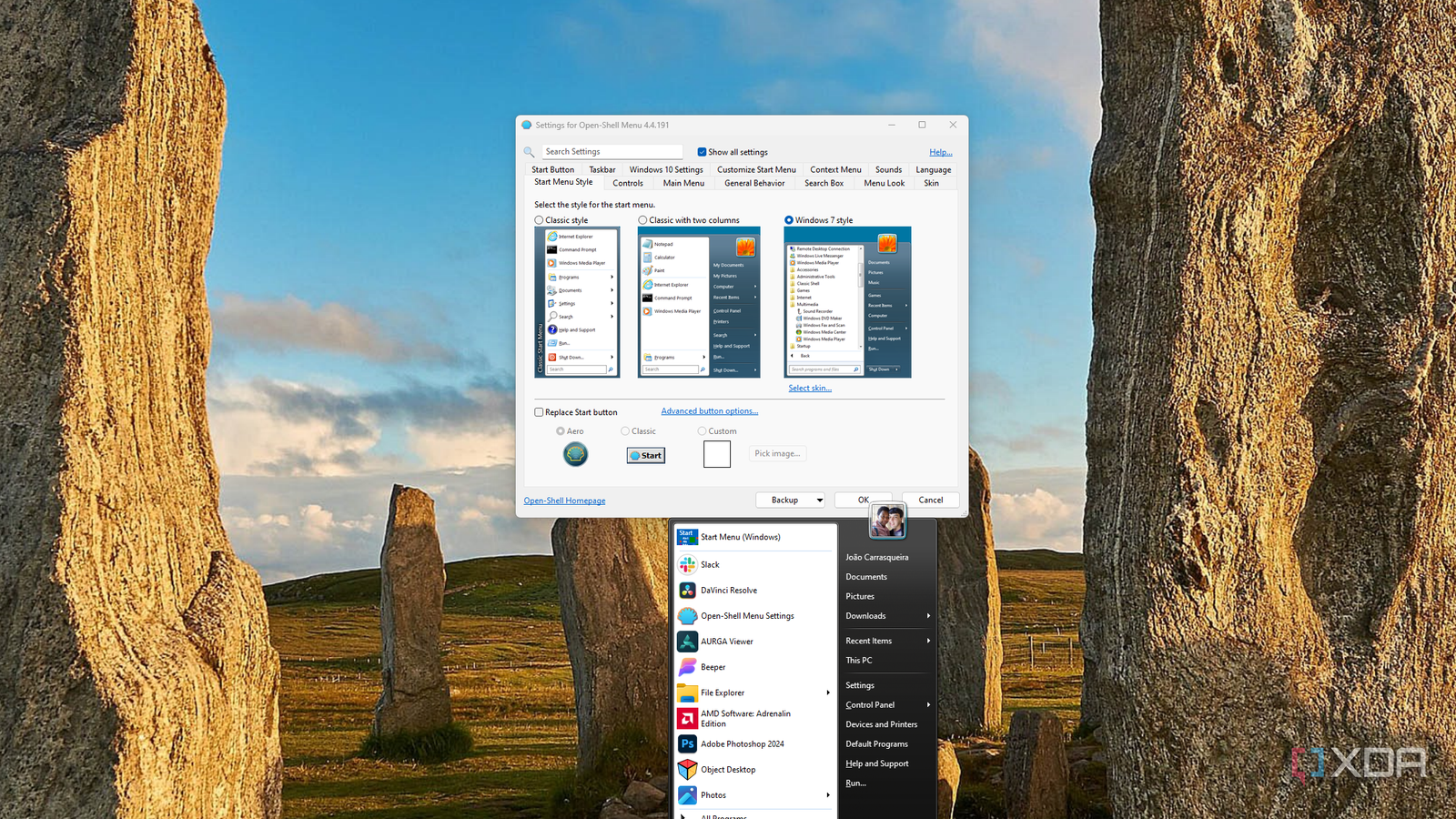Launch Adobe Photoshop 2024

(743, 743)
